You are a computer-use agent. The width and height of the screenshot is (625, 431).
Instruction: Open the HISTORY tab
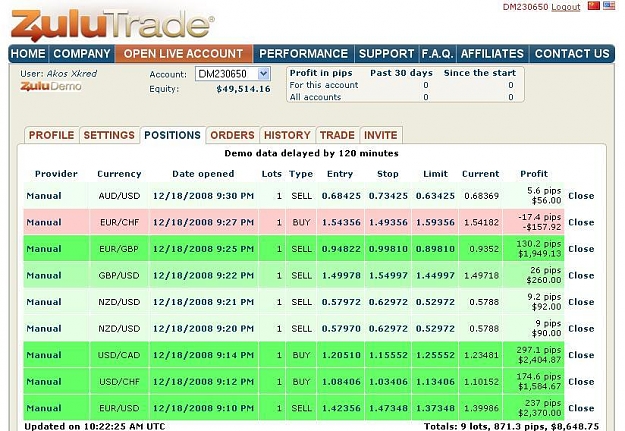pyautogui.click(x=287, y=135)
